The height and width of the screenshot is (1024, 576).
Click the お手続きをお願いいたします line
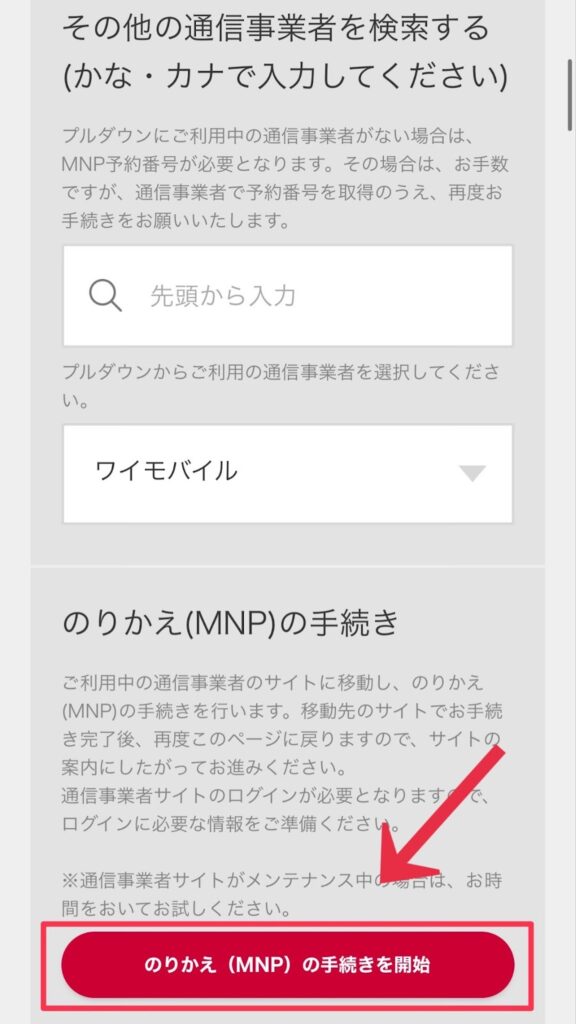(176, 221)
